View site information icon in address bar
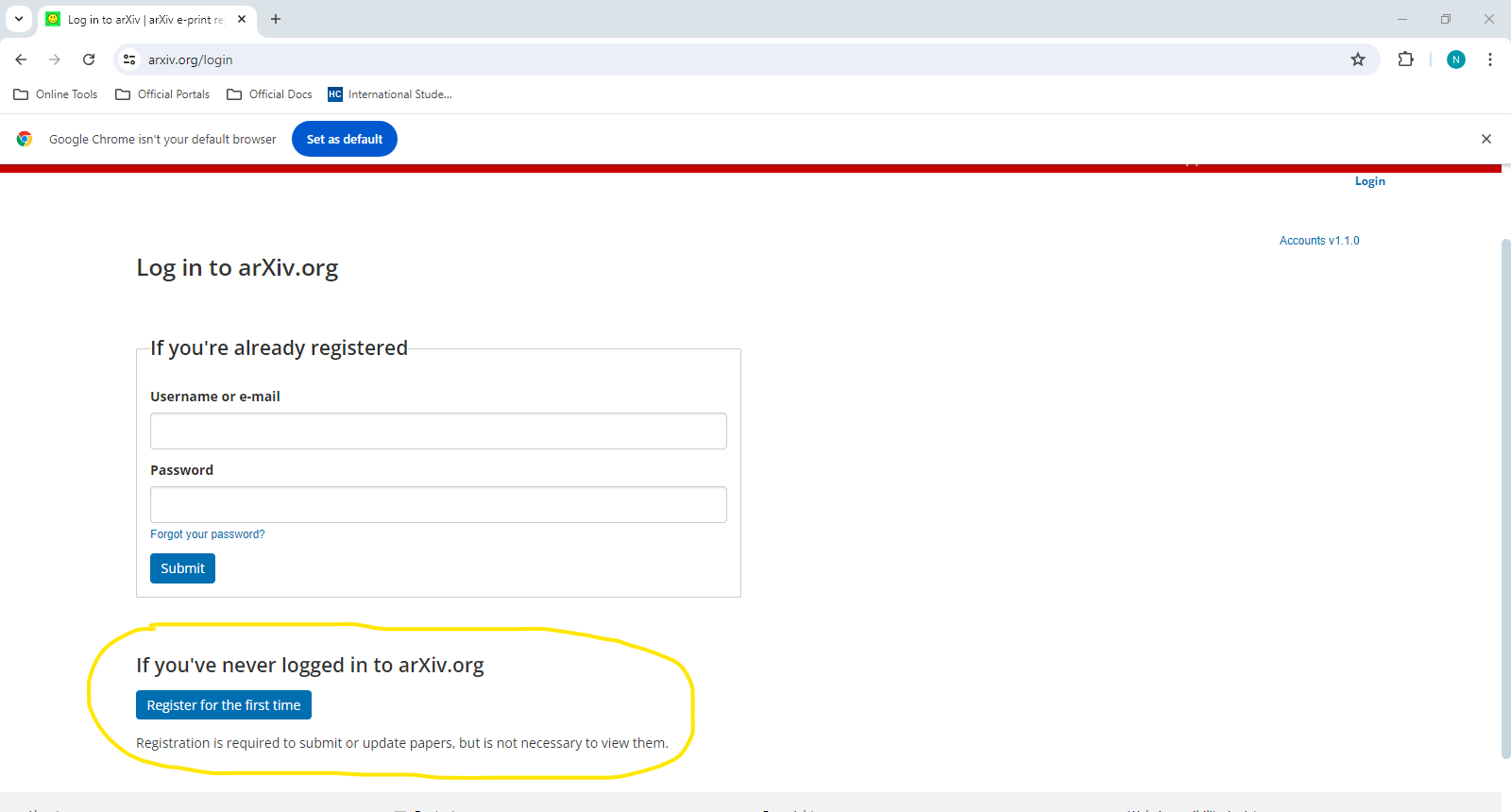The height and width of the screenshot is (812, 1511). click(129, 59)
